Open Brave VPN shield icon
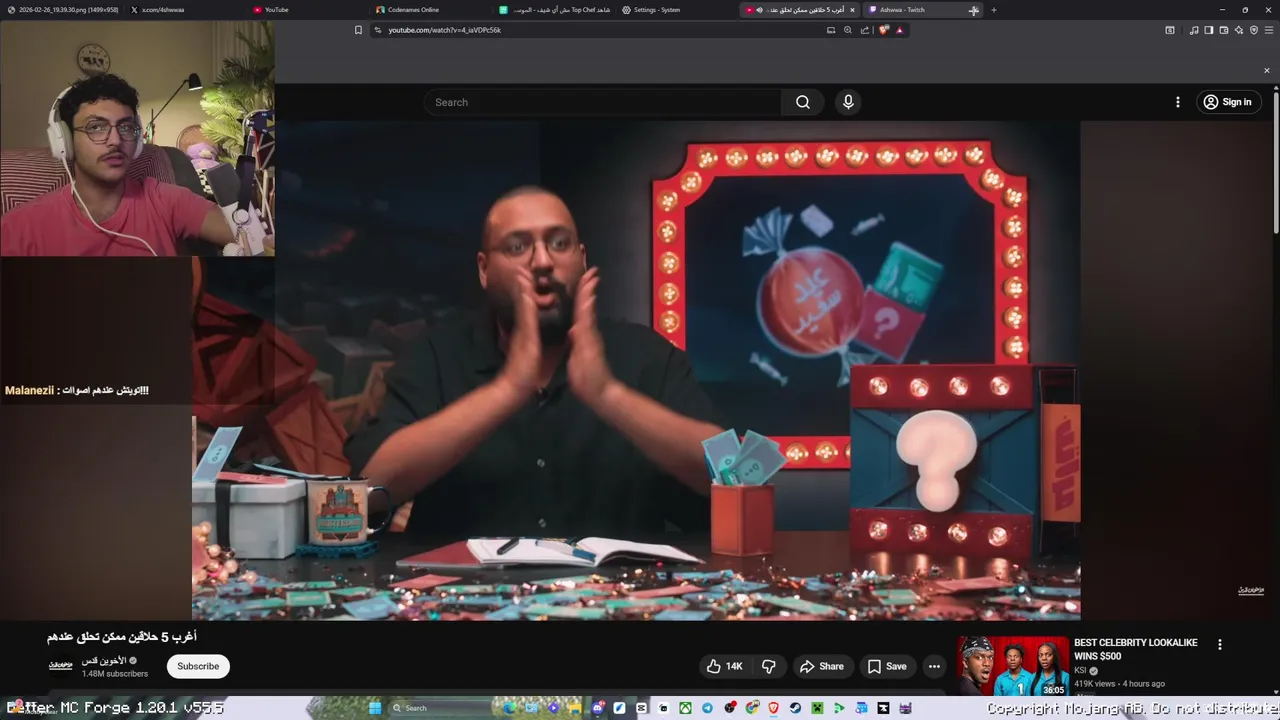Viewport: 1280px width, 720px height. coord(1254,30)
